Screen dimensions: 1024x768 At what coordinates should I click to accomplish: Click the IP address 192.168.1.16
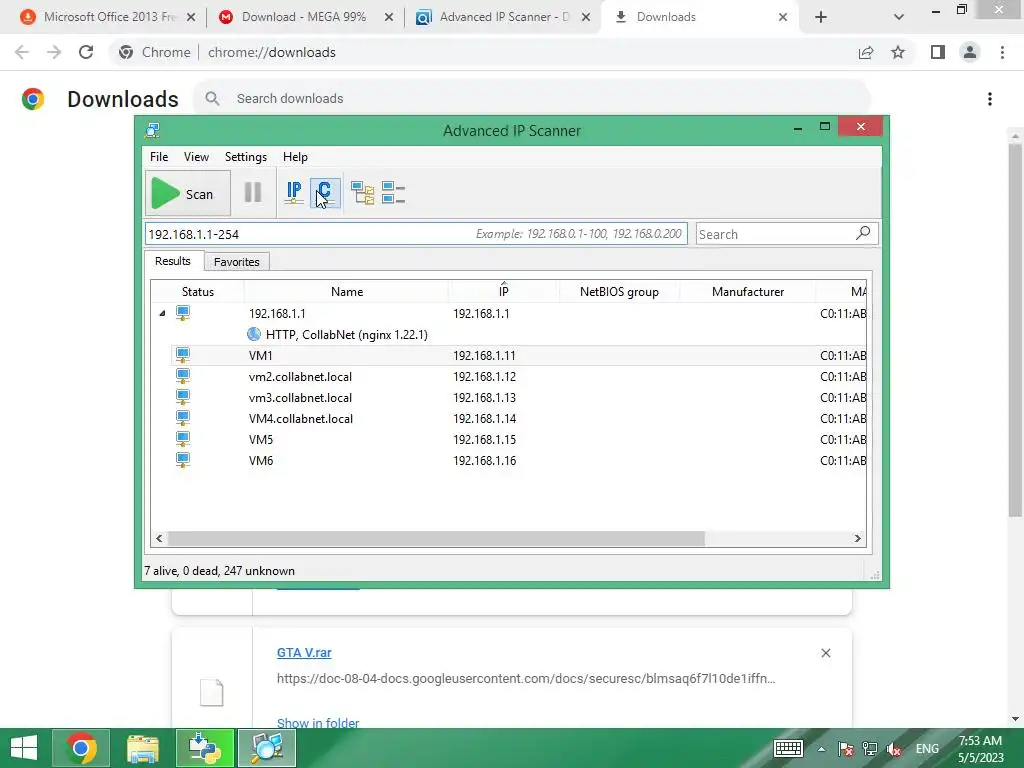point(485,460)
